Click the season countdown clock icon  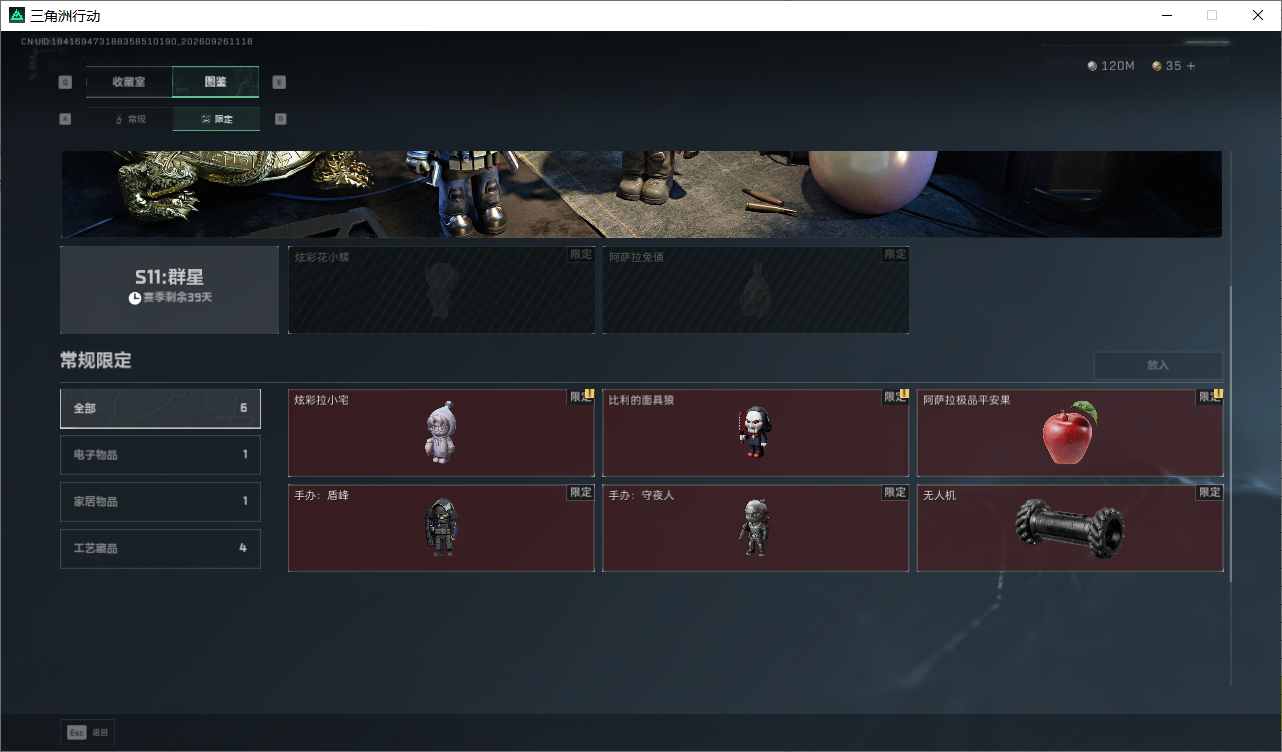(x=134, y=298)
